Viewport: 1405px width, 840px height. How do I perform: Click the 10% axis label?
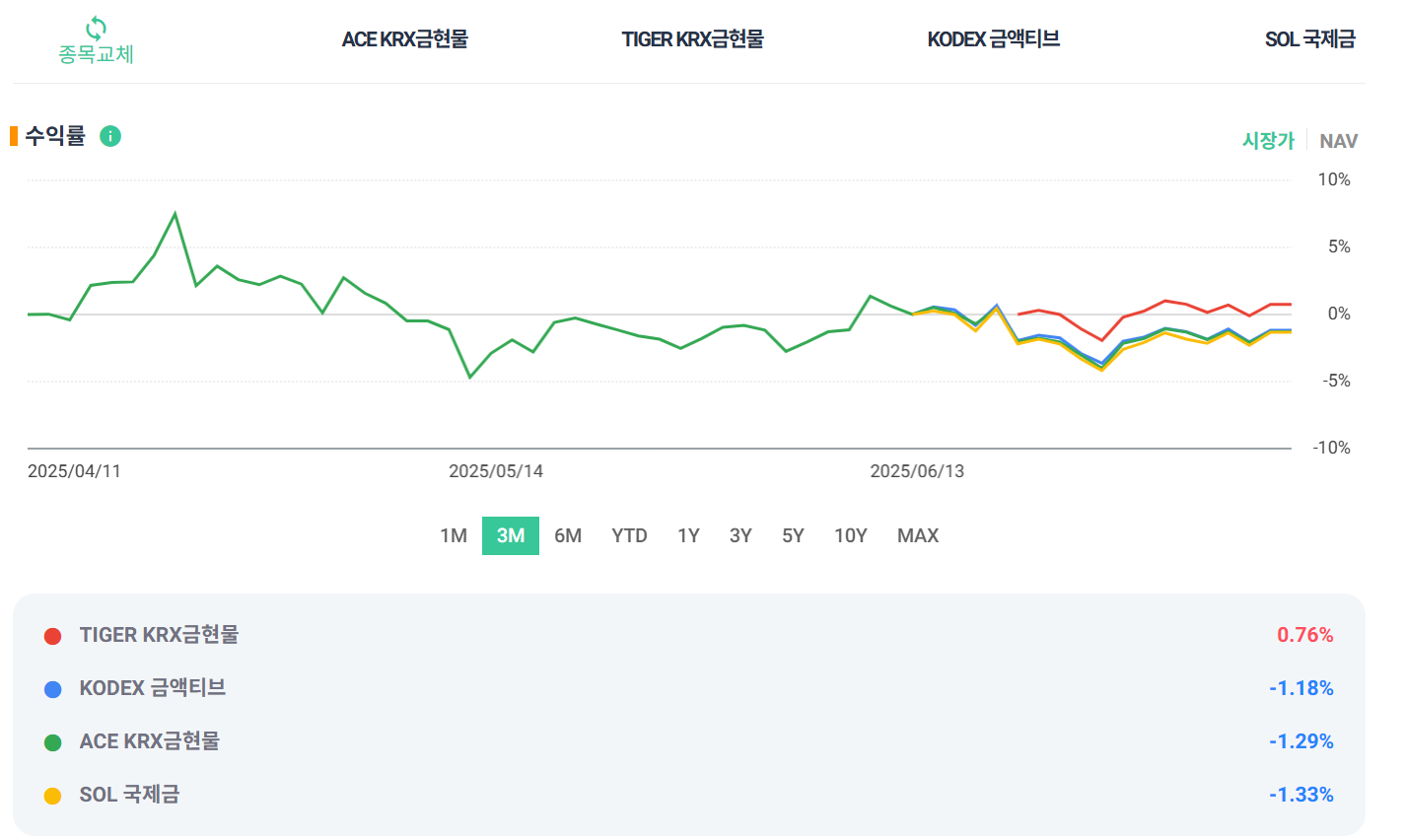click(x=1334, y=179)
